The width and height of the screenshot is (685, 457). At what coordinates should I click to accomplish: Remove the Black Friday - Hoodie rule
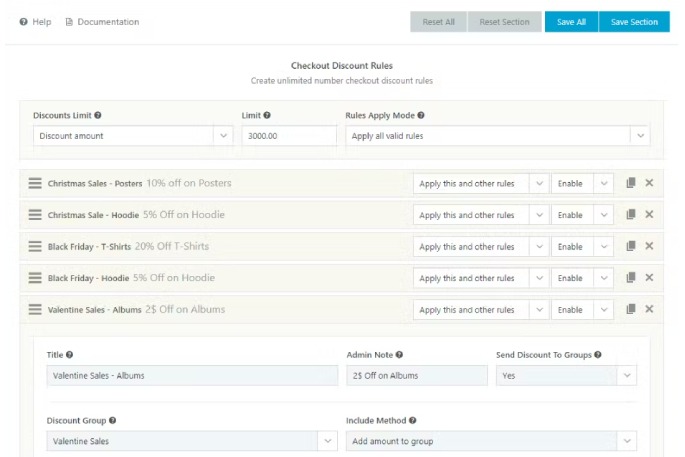pyautogui.click(x=649, y=278)
